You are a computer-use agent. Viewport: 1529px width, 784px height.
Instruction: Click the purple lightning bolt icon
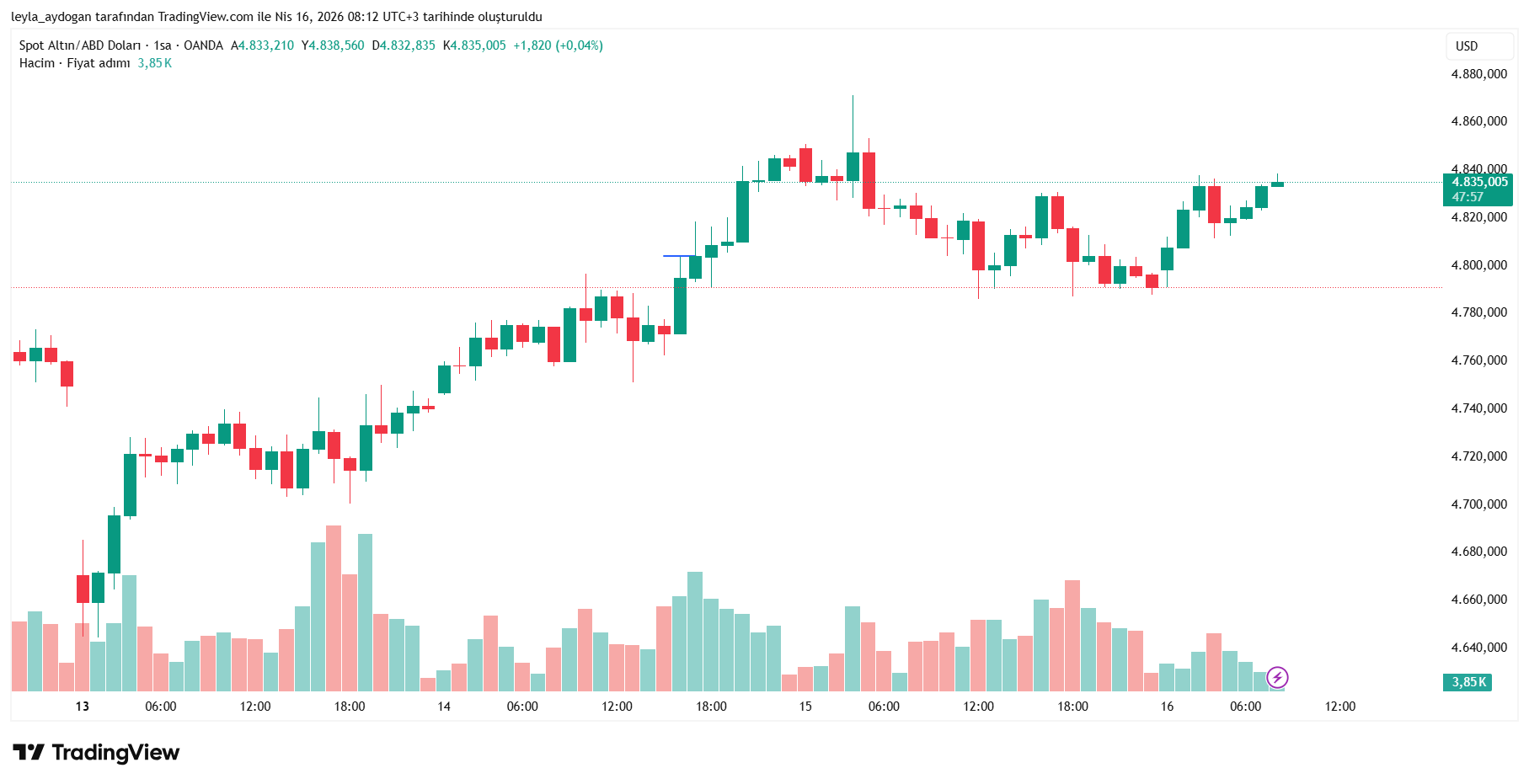click(x=1277, y=677)
